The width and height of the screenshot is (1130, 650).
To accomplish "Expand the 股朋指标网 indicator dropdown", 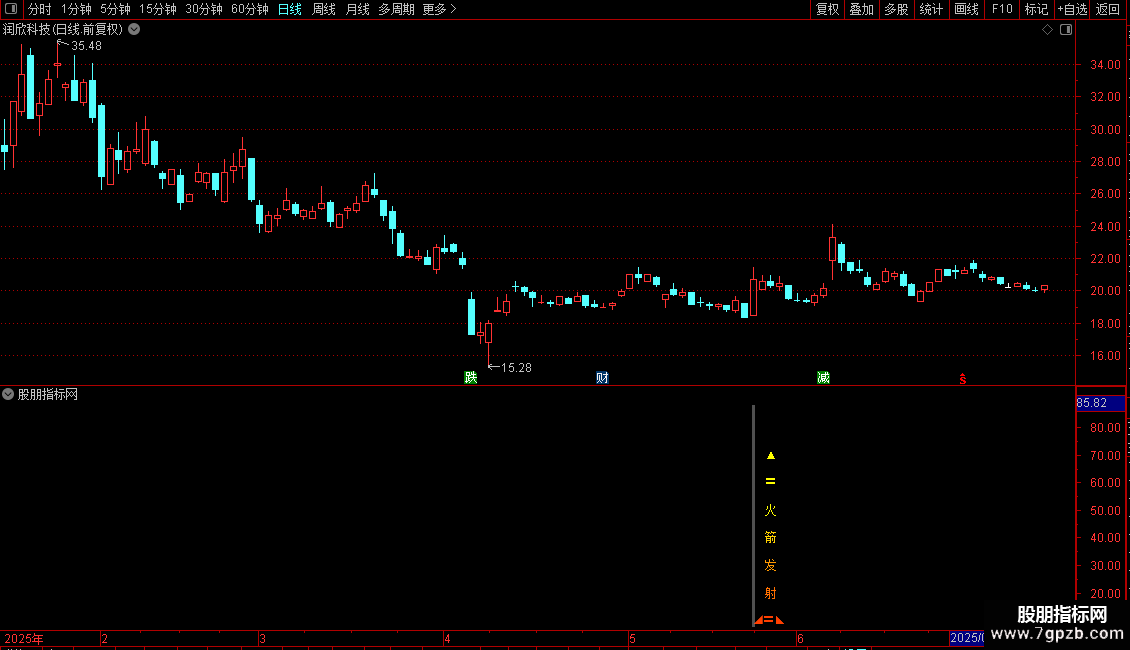I will coord(8,394).
